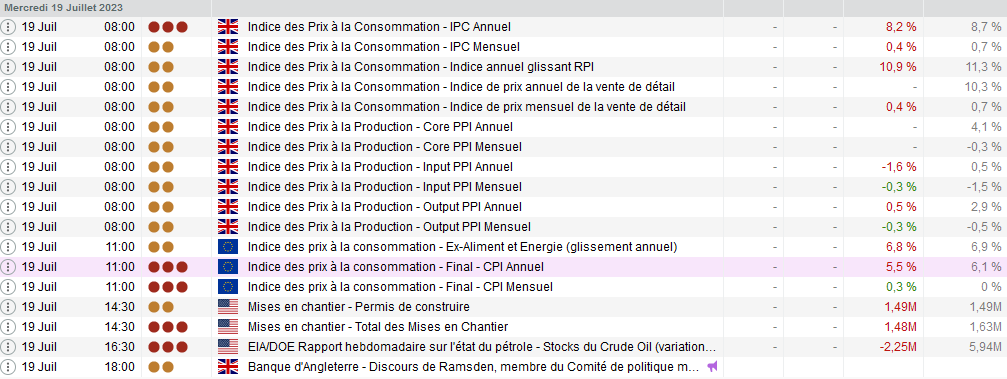Click the megaphone icon on Ramsden speech row
The height and width of the screenshot is (379, 1007).
(x=712, y=367)
